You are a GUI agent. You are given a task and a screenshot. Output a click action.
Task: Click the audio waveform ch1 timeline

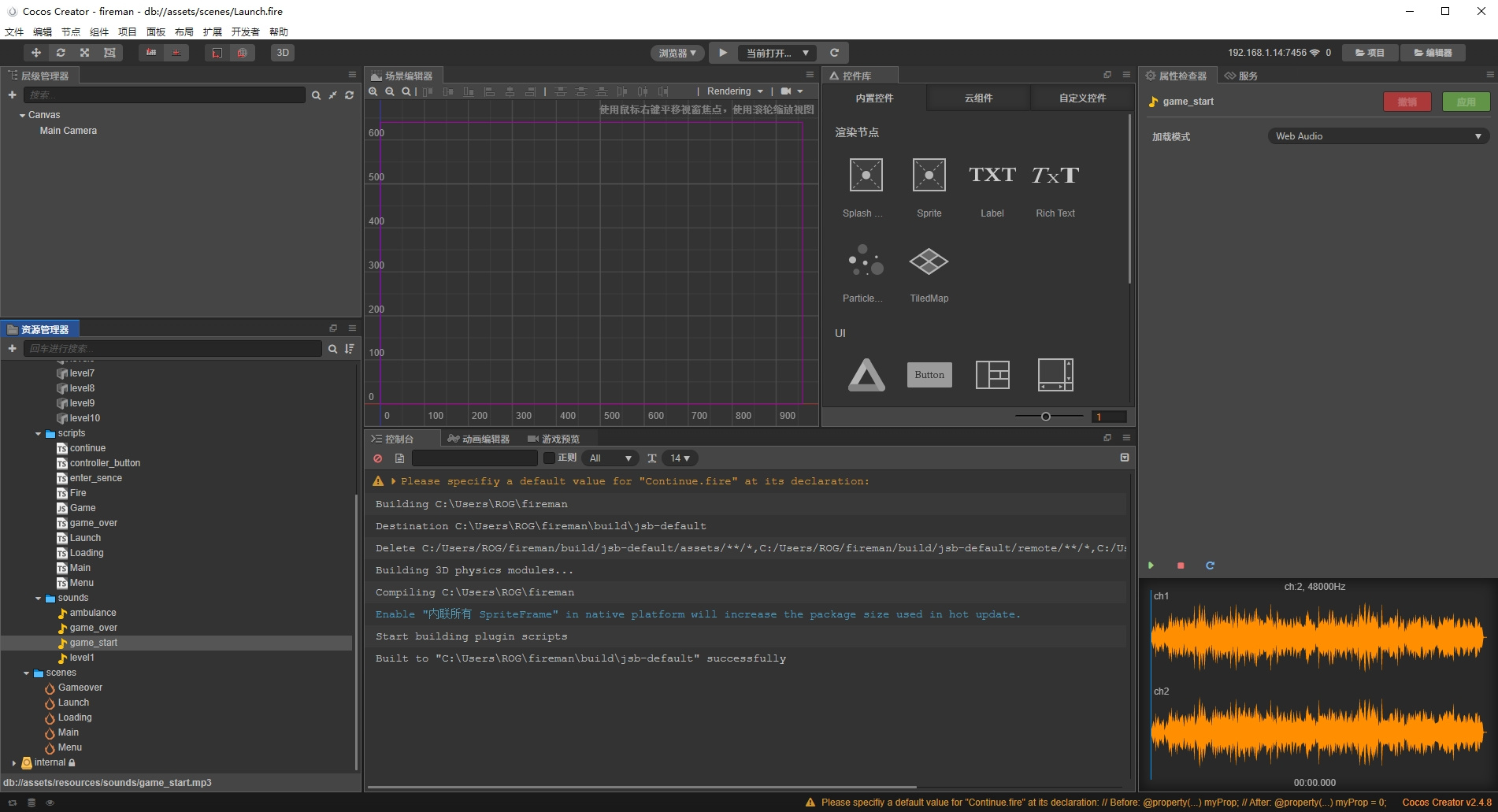tap(1318, 638)
